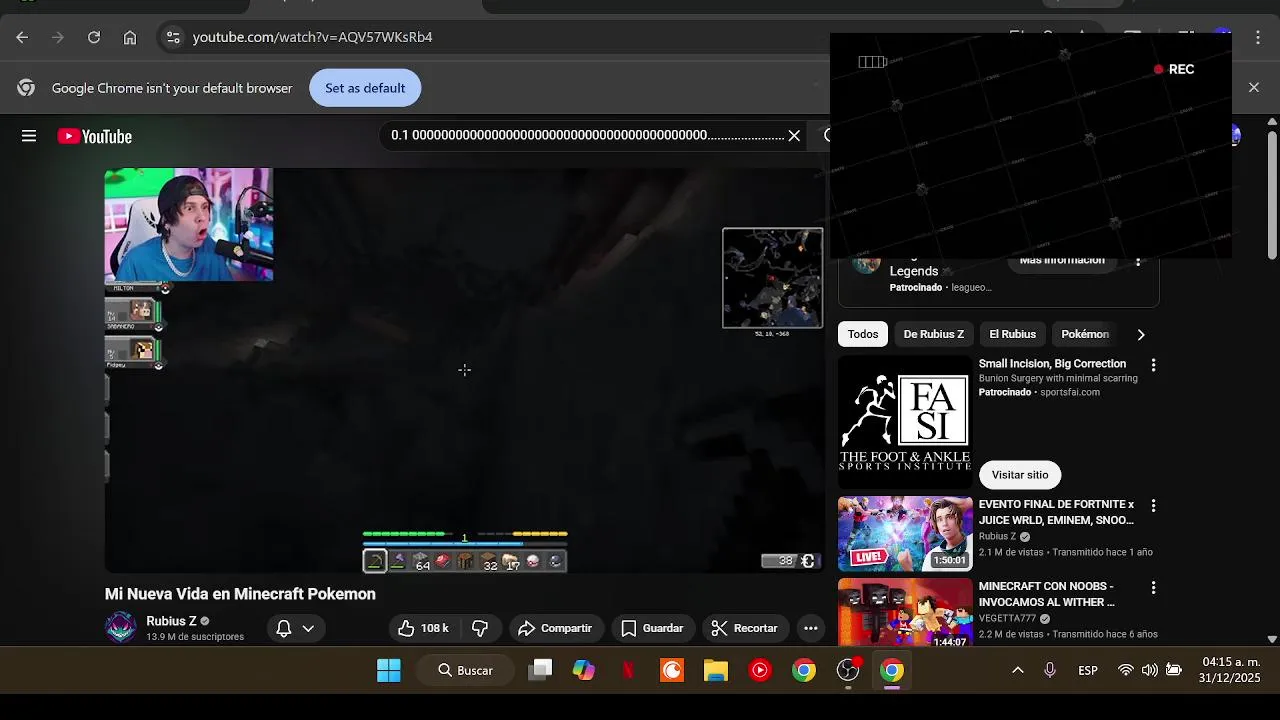1280x720 pixels.
Task: Open the FASI Foot & Ankle ad thumbnail
Action: pos(905,423)
